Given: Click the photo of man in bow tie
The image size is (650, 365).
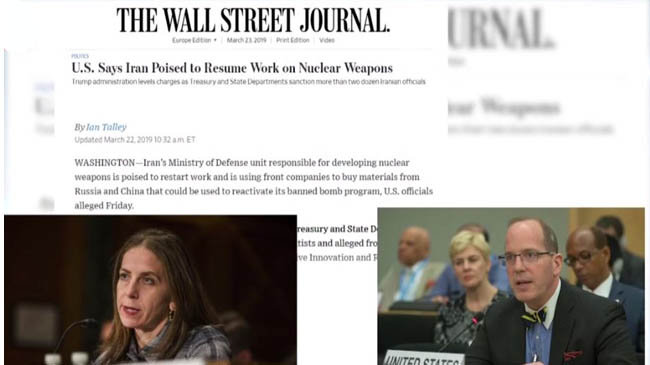Looking at the screenshot, I should [511, 286].
